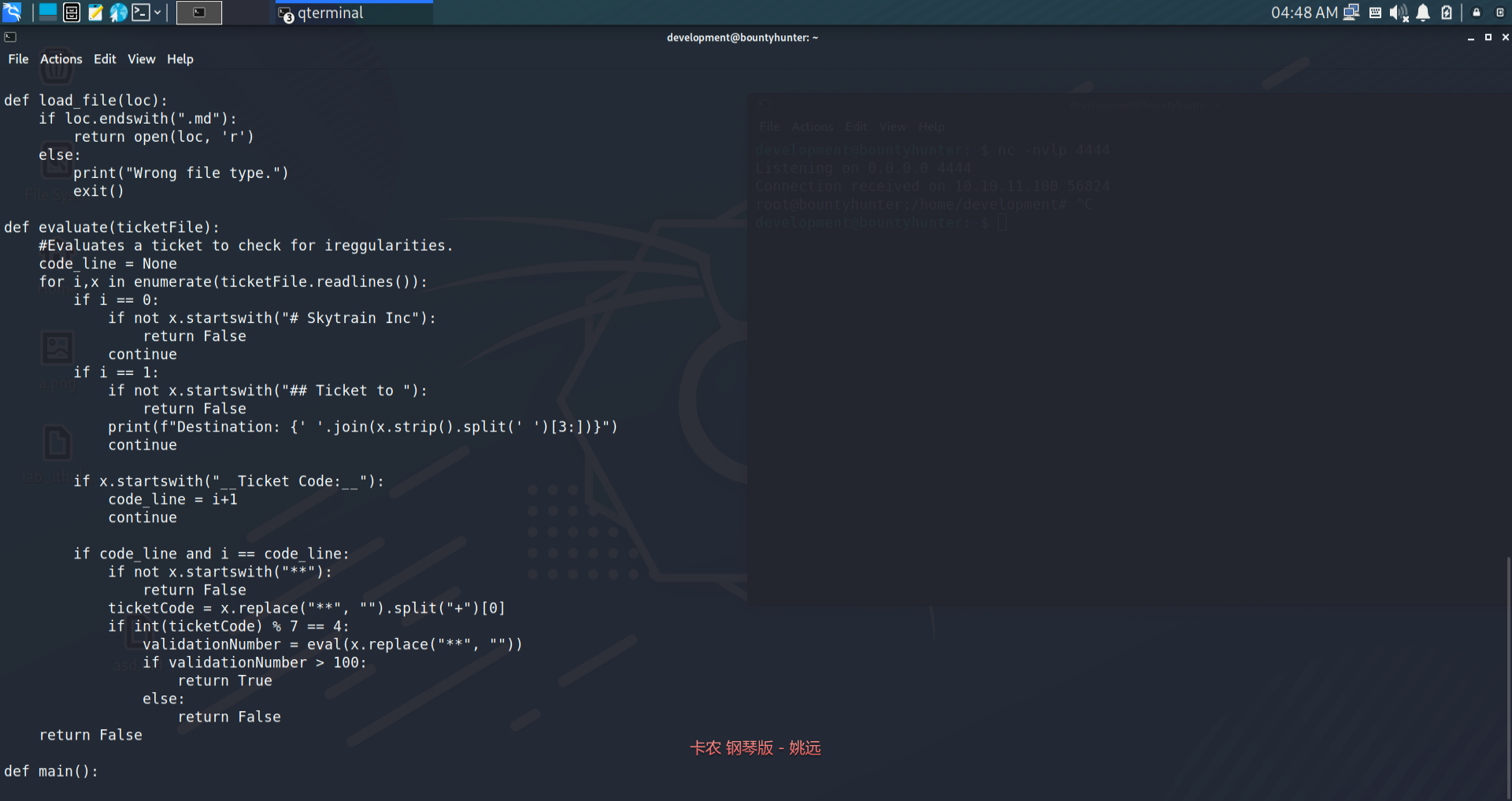Click the 'if code_line and i == code_line' line
The width and height of the screenshot is (1512, 801).
click(x=211, y=554)
